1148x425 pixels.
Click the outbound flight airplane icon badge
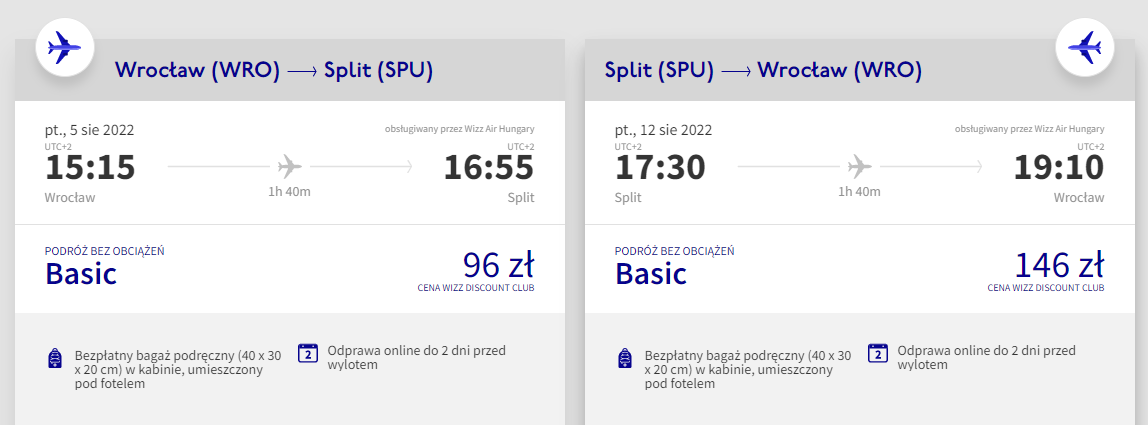(x=65, y=45)
